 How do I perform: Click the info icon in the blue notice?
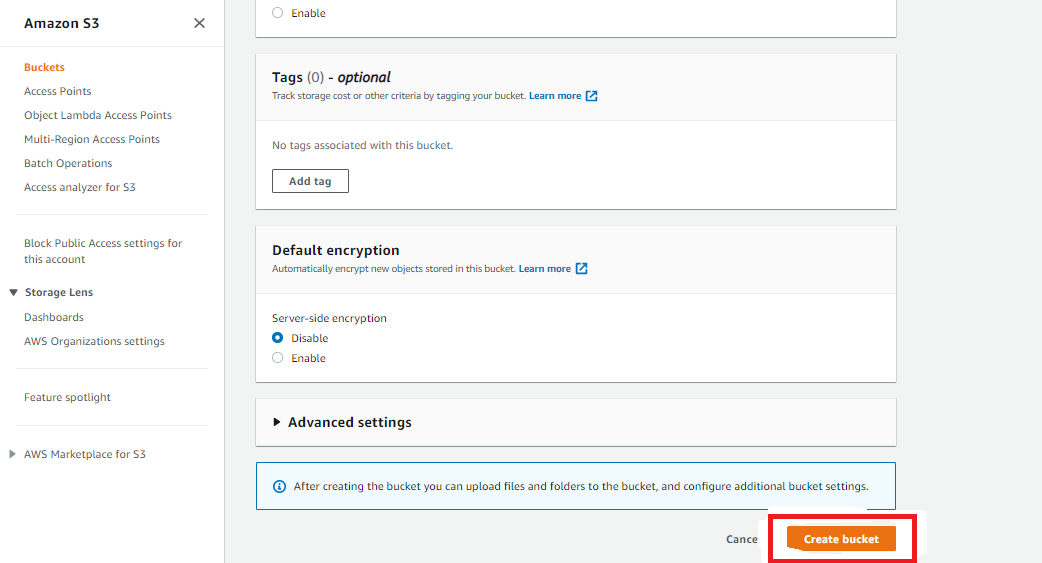(x=280, y=487)
